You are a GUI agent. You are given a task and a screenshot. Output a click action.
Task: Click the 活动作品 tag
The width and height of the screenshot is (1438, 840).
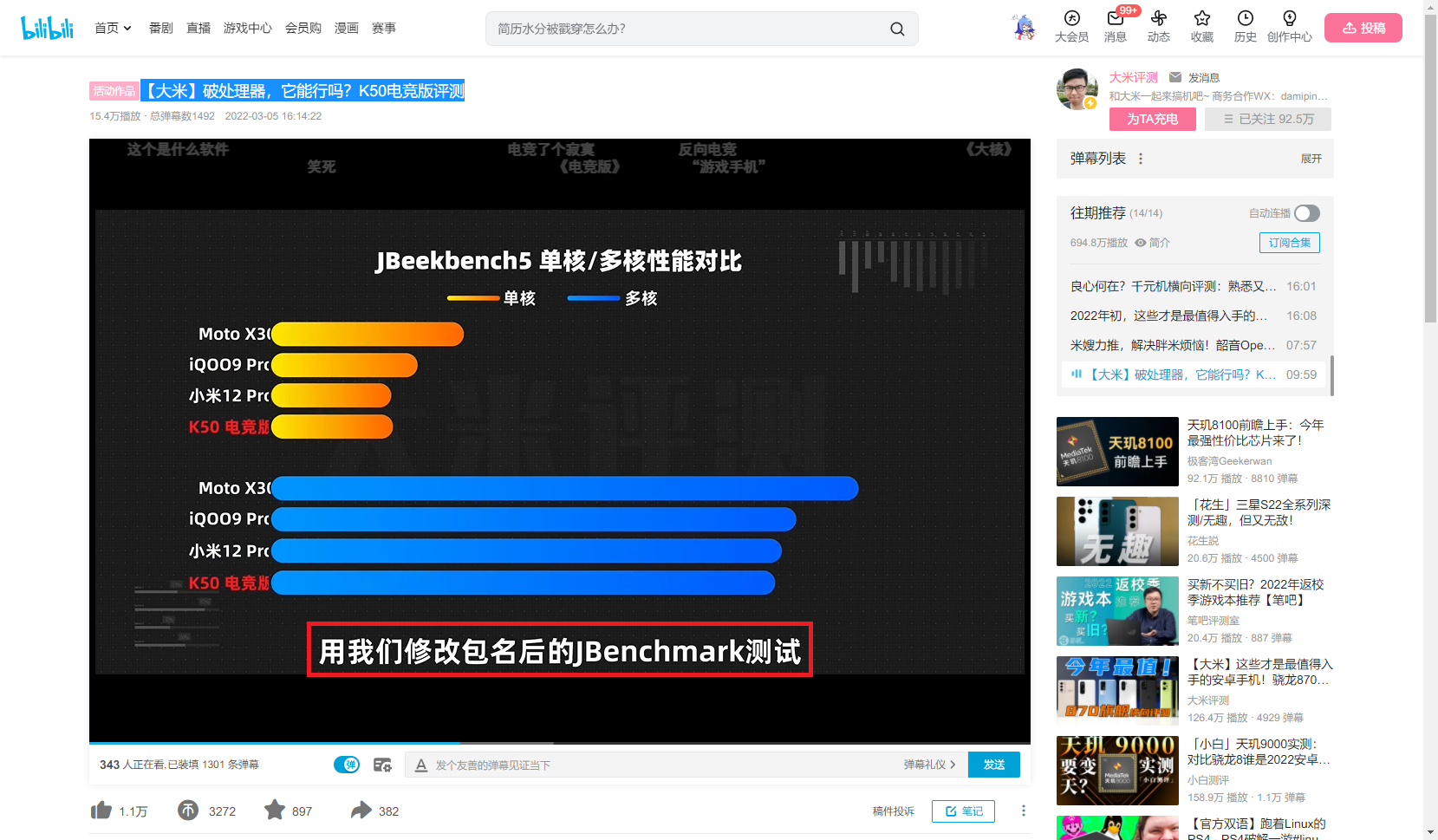point(114,91)
